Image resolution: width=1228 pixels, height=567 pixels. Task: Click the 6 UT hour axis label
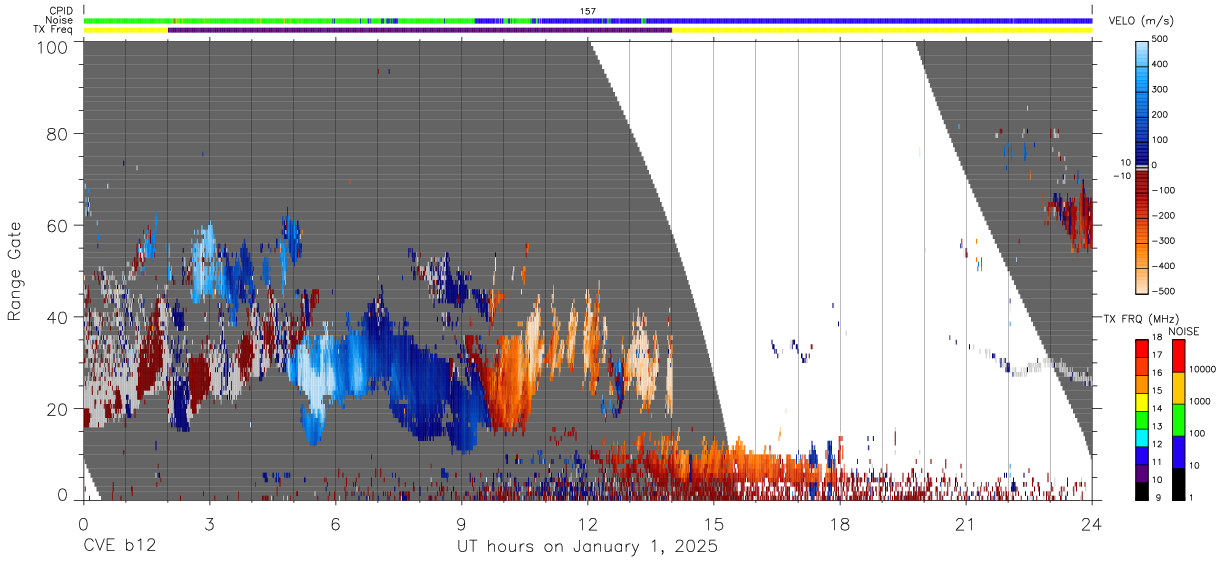[336, 523]
